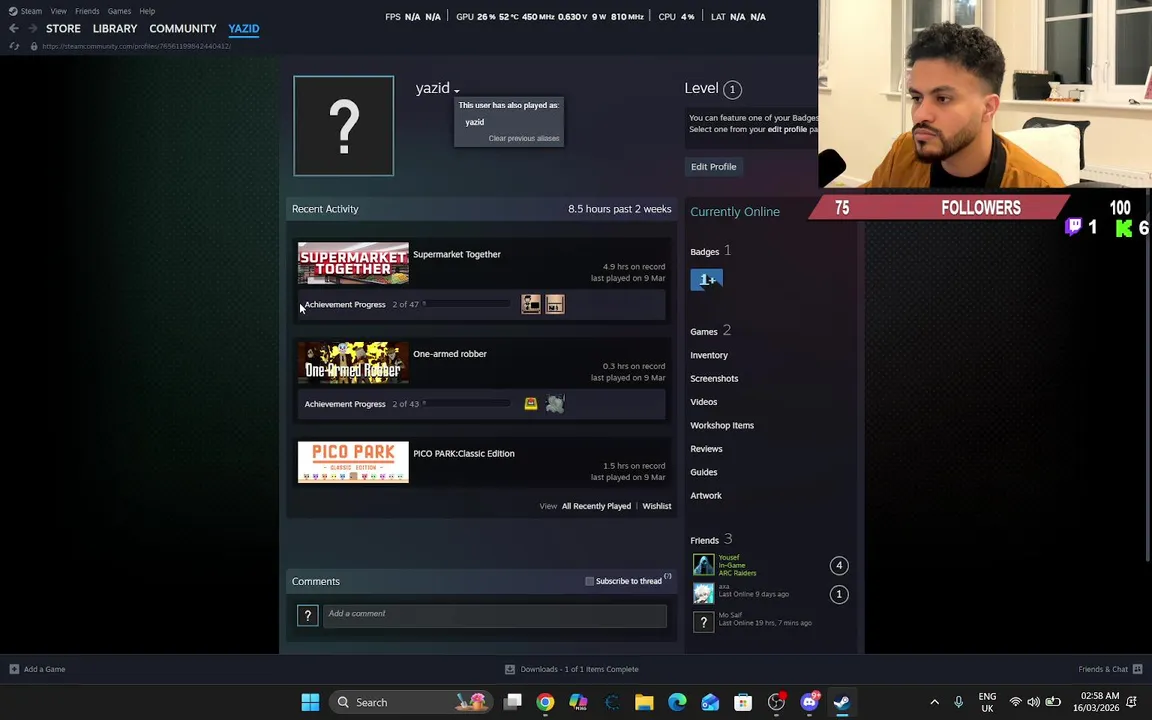Open the Inventory link
This screenshot has width=1152, height=720.
(709, 355)
